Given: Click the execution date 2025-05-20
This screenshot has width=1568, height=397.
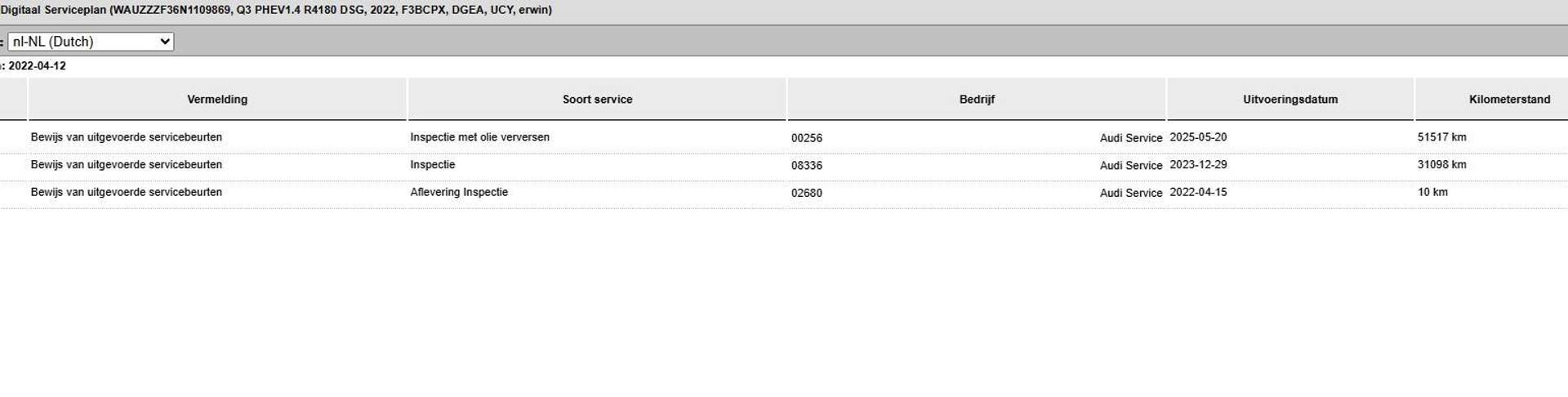Looking at the screenshot, I should 1198,137.
